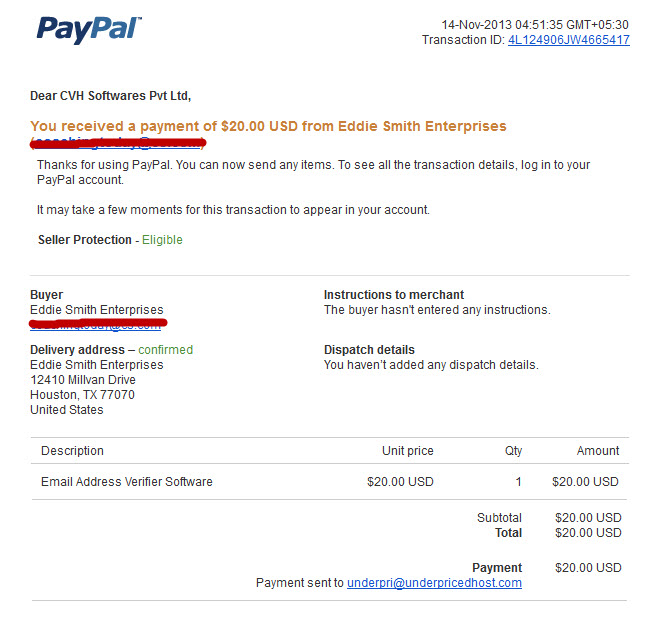Click the Total amount $20.00 USD
Viewport: 646px width, 633px height.
tap(588, 533)
